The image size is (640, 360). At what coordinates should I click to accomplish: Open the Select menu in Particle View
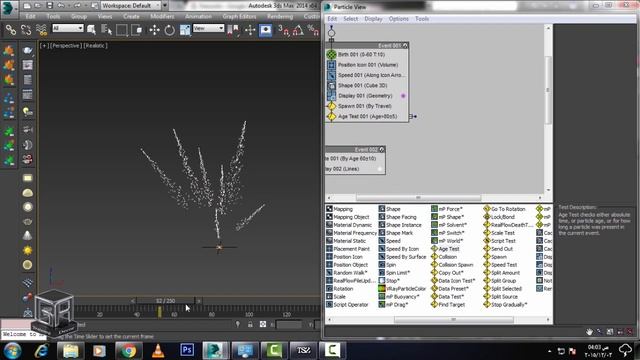350,19
